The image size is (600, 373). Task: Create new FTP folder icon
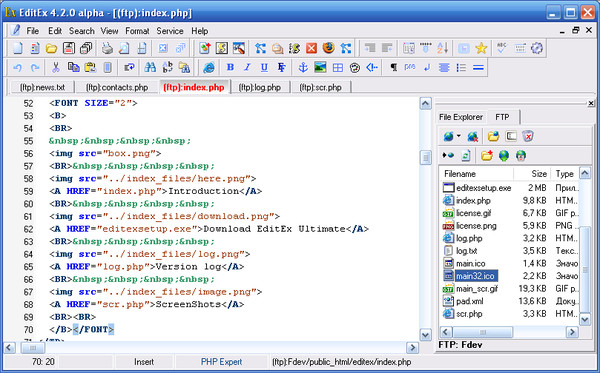[487, 155]
